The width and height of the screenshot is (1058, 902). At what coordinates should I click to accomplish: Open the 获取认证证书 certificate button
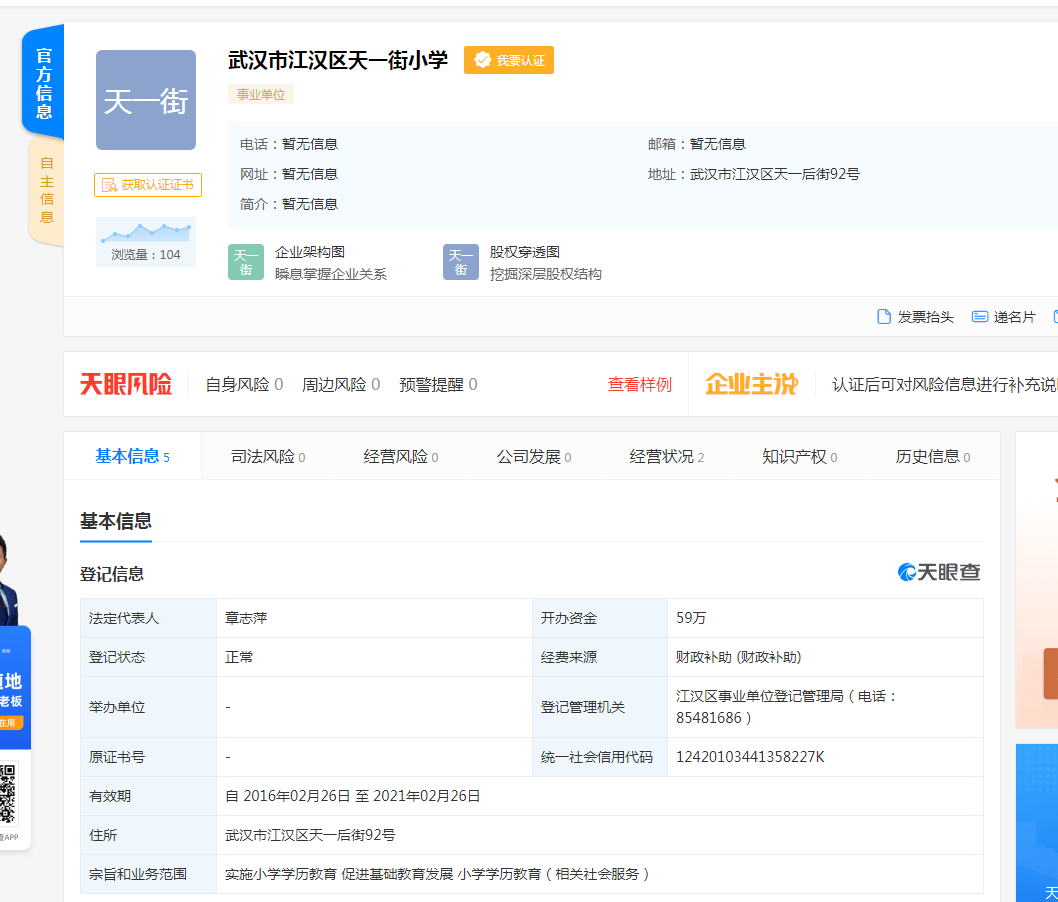(x=148, y=185)
